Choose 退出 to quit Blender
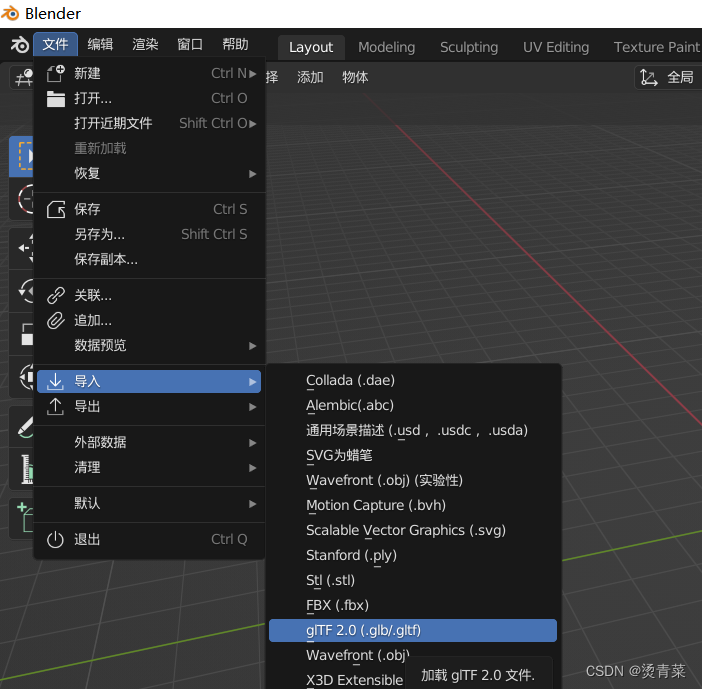This screenshot has height=689, width=702. tap(149, 539)
